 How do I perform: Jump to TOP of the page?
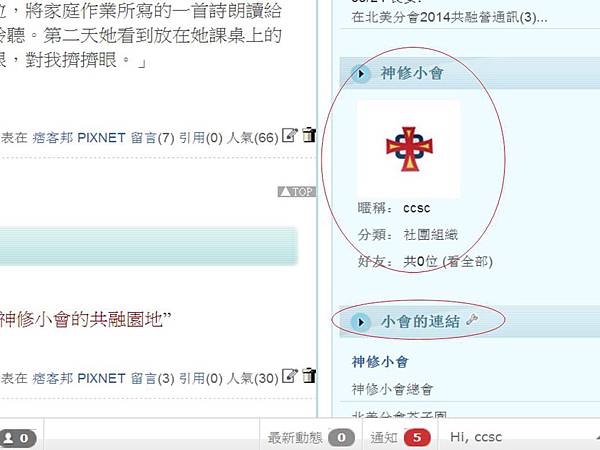point(297,191)
